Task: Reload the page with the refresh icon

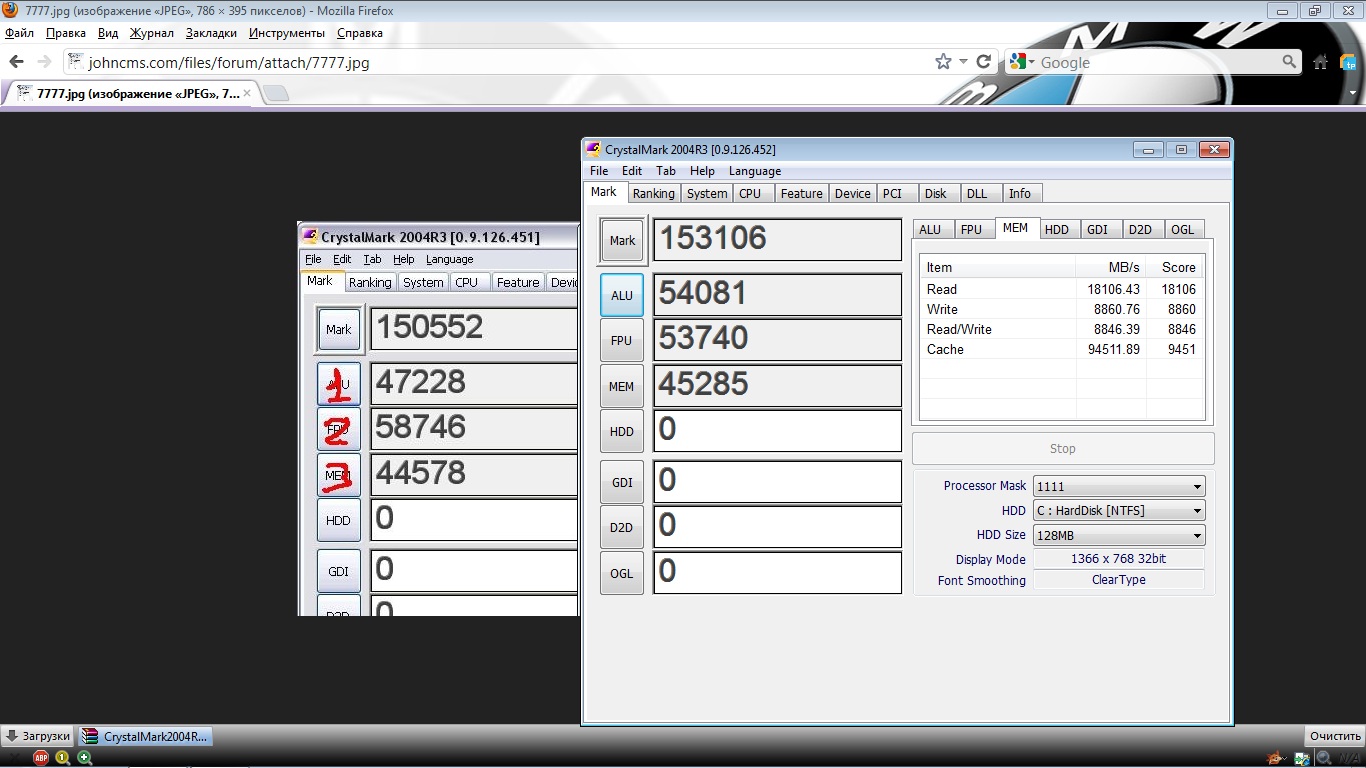Action: click(984, 62)
